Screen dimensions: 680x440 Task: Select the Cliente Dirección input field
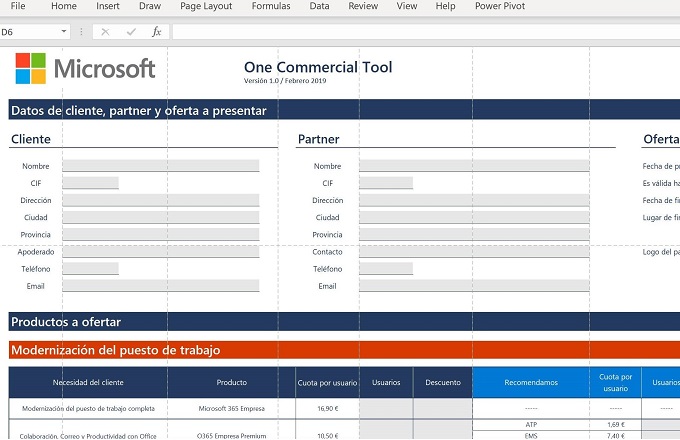pyautogui.click(x=161, y=200)
